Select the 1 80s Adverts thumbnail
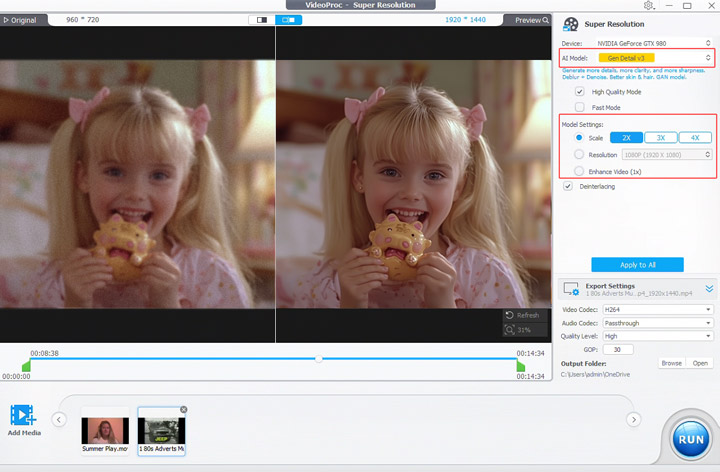The image size is (720, 472). (162, 431)
